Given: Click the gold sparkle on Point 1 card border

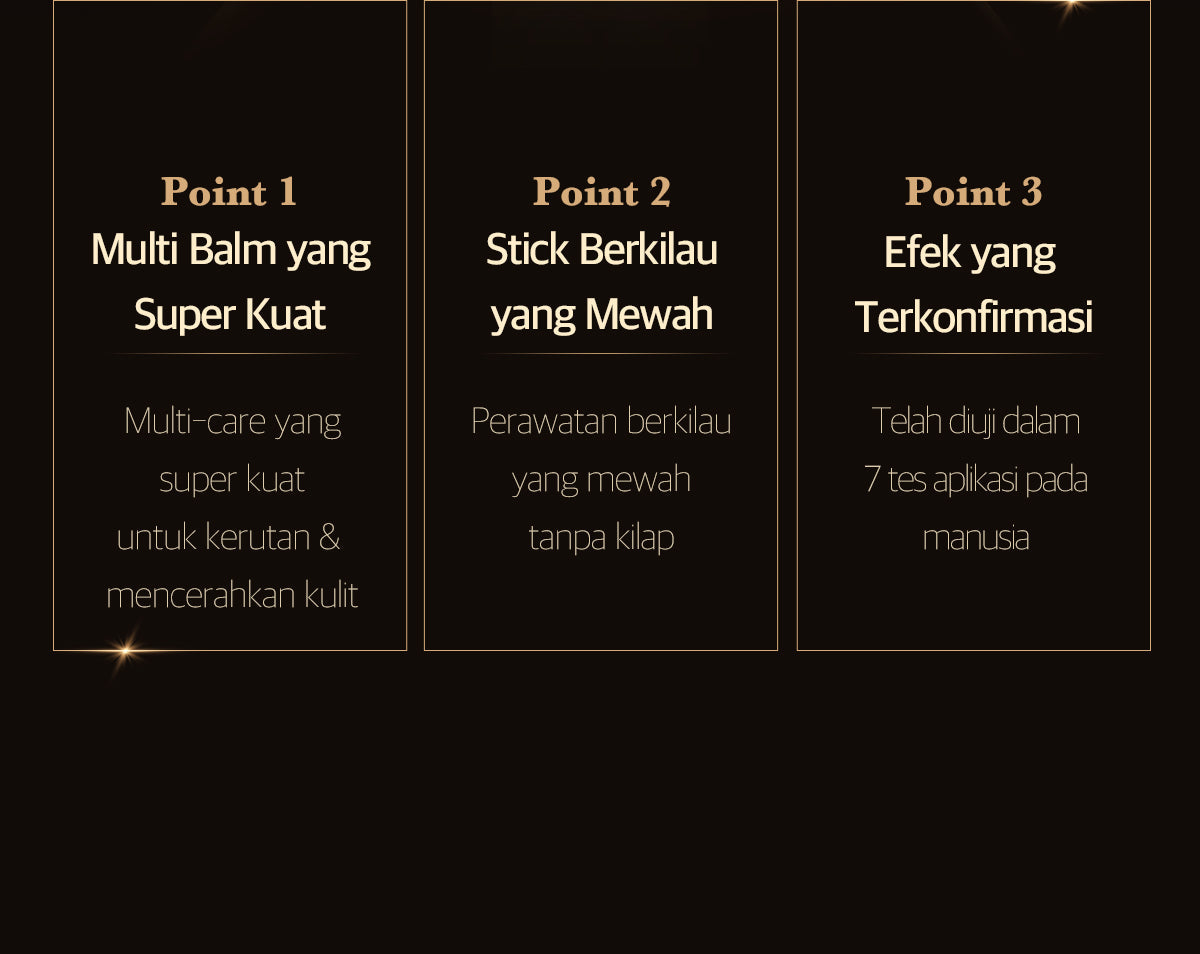Looking at the screenshot, I should pos(125,651).
